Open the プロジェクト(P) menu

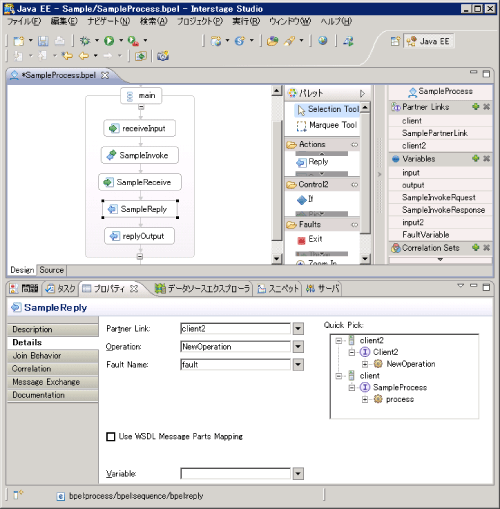199,22
